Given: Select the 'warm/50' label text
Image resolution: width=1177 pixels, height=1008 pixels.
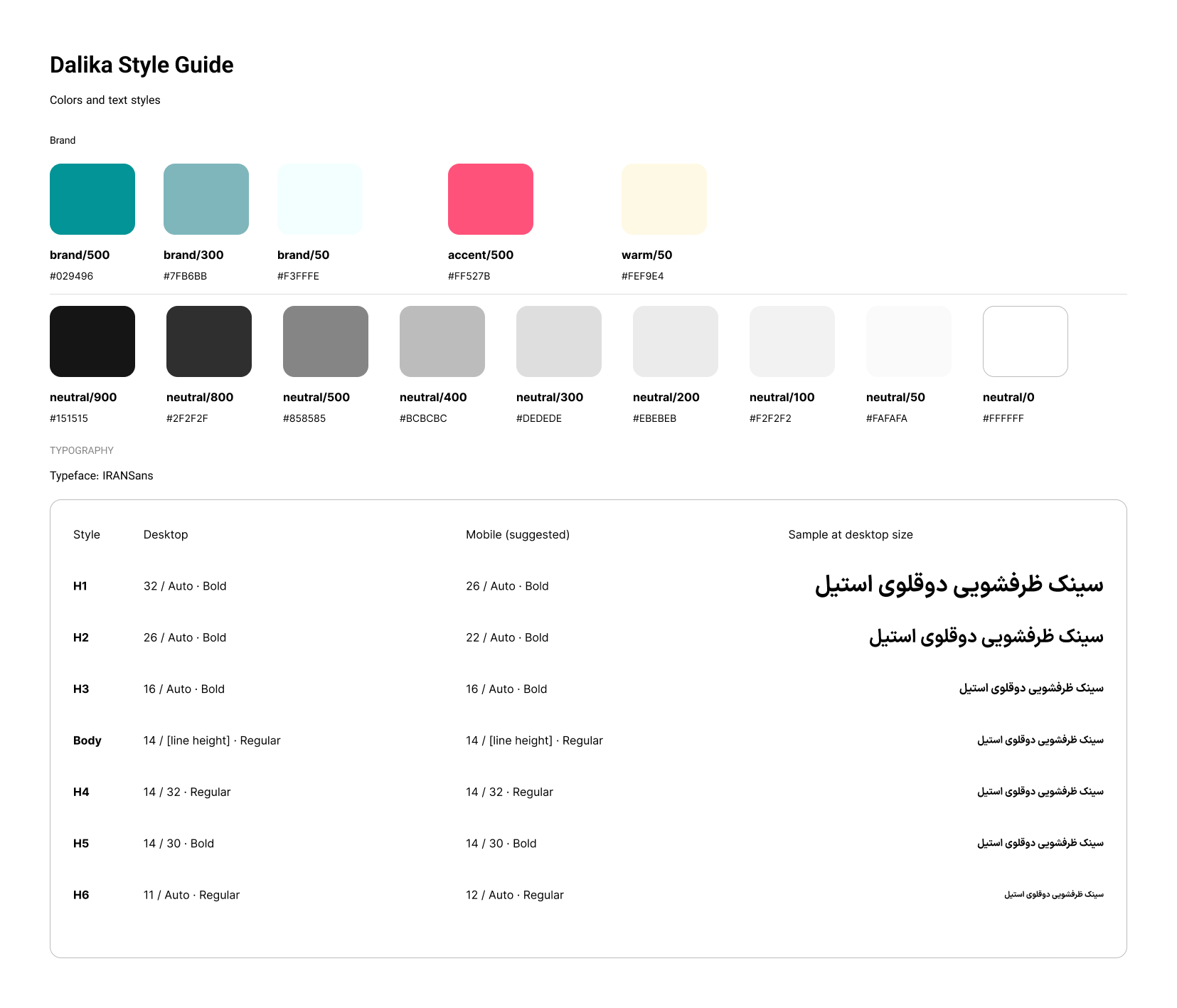Looking at the screenshot, I should click(647, 255).
